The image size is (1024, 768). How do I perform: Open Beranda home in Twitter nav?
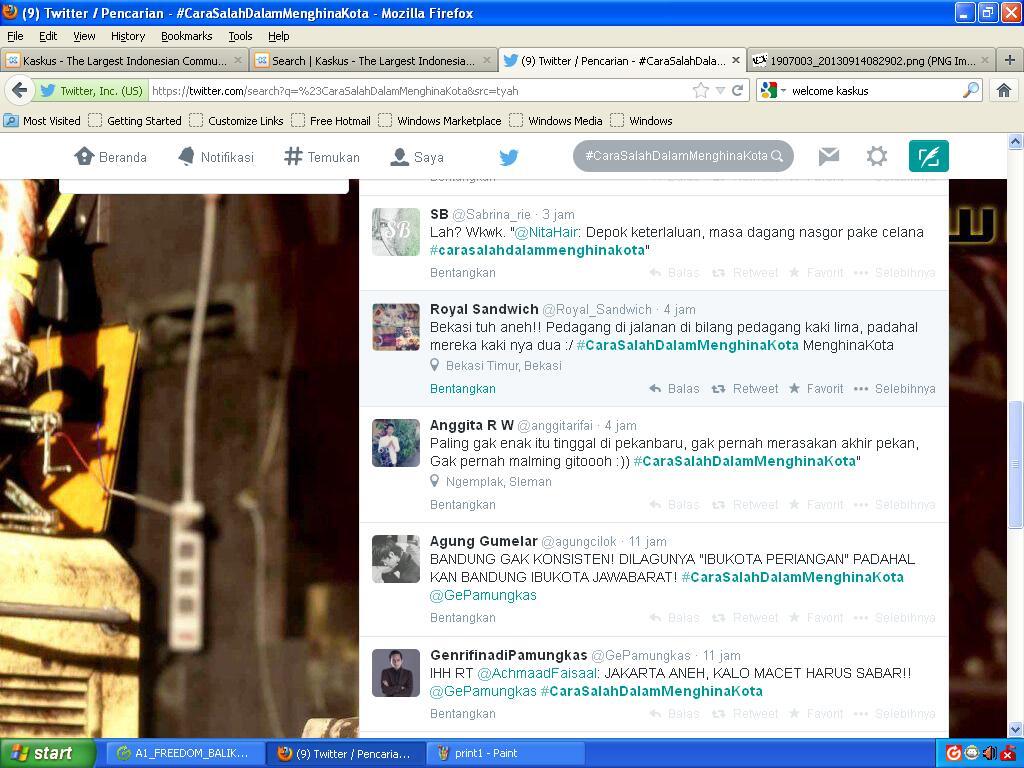(110, 157)
